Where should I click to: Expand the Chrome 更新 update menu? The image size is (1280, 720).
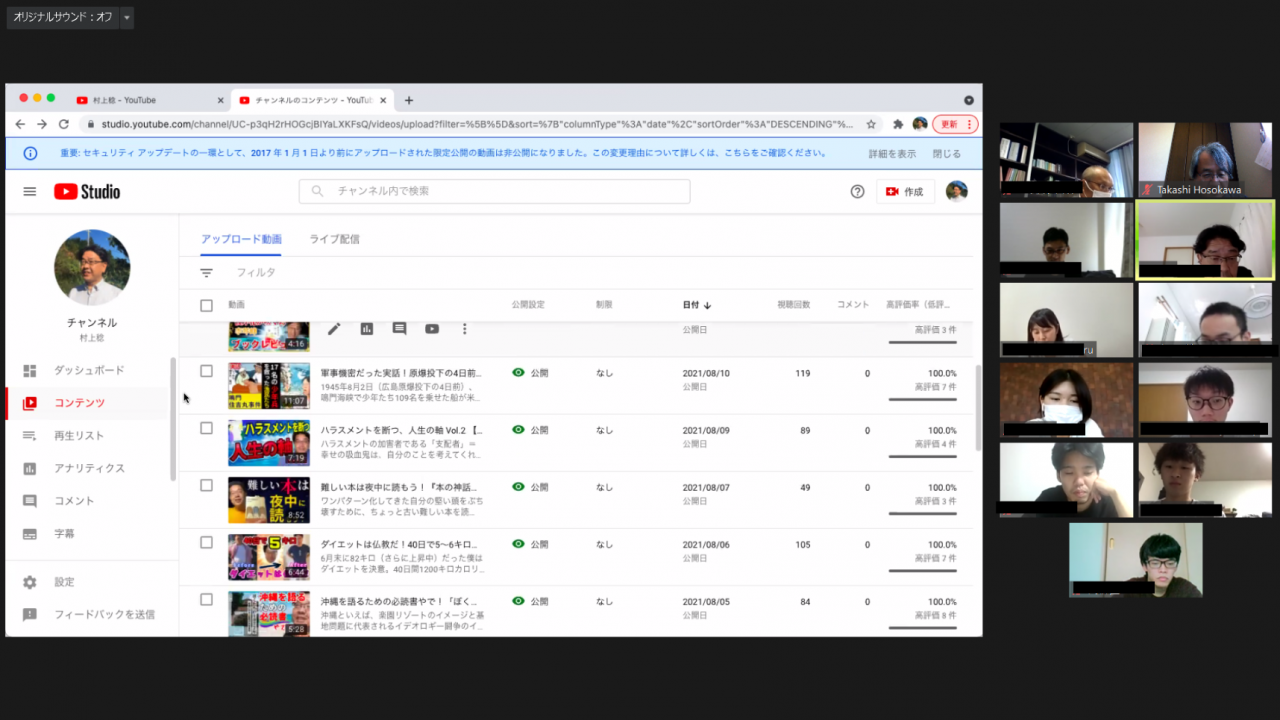(955, 124)
